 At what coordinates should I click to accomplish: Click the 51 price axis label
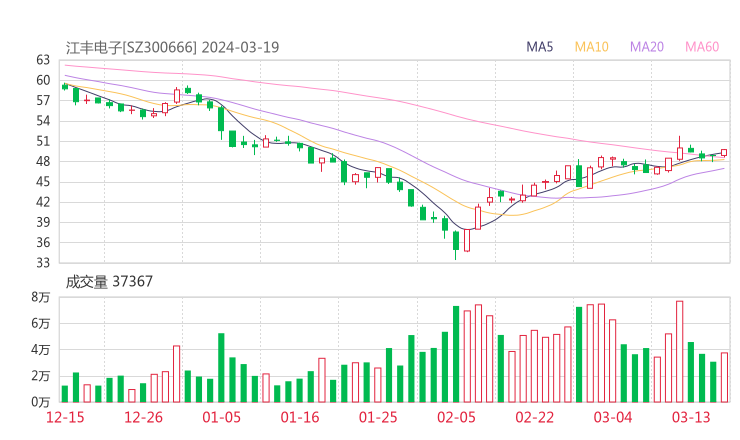(43, 141)
